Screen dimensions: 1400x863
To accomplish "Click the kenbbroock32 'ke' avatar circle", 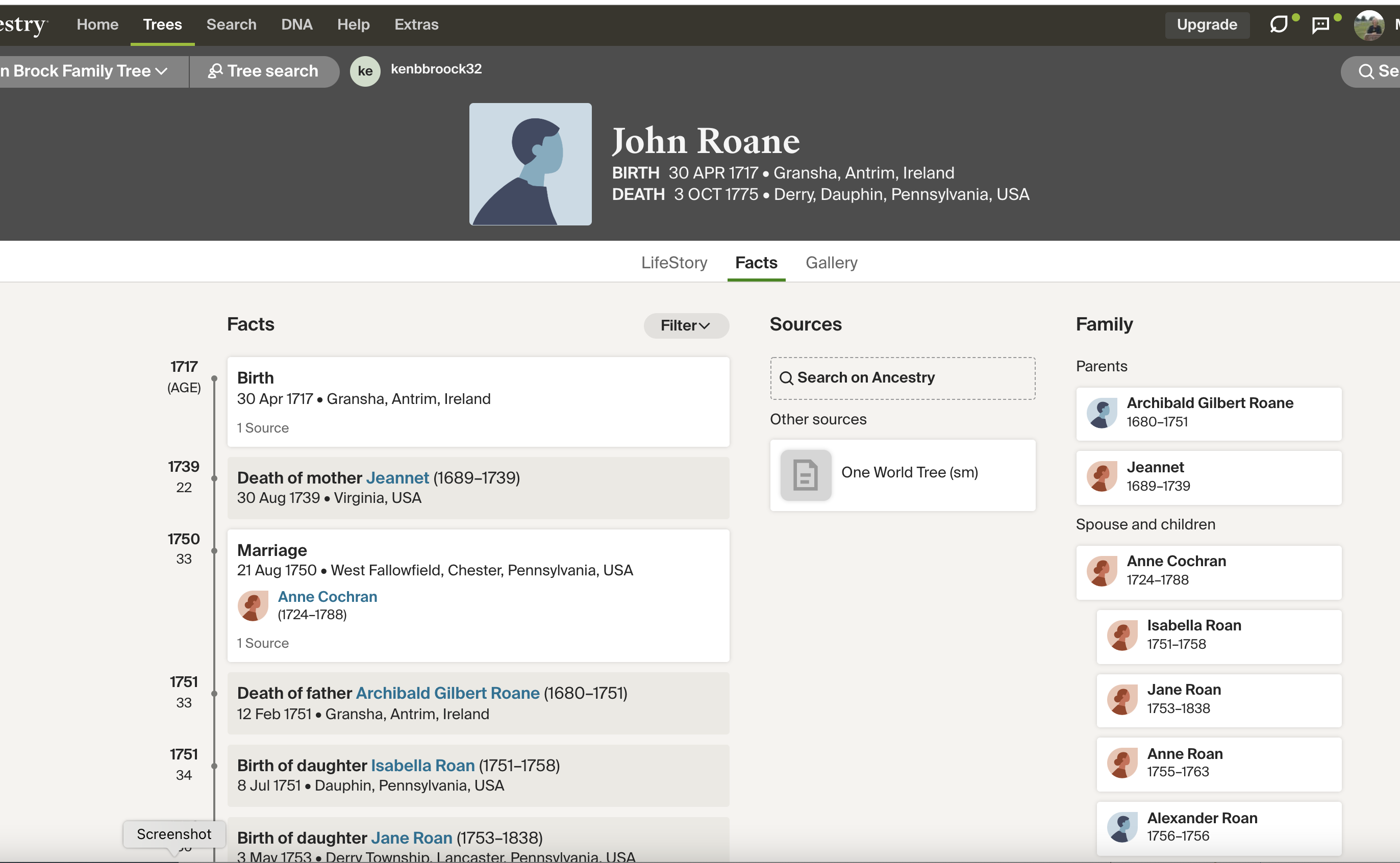I will pyautogui.click(x=365, y=71).
